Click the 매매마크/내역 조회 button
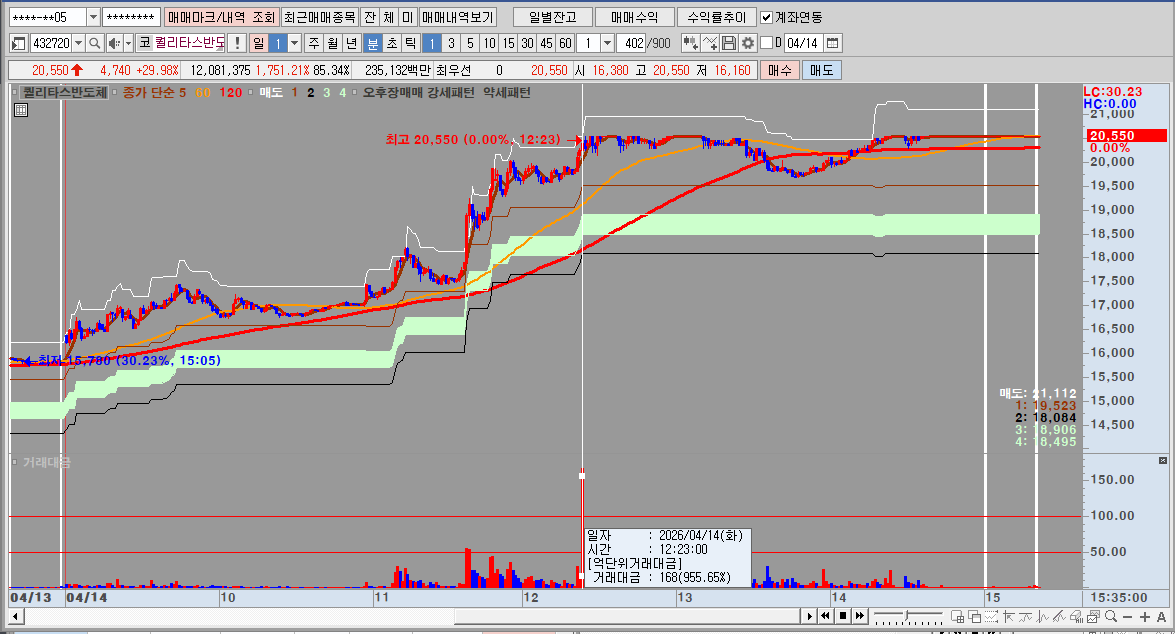Image resolution: width=1175 pixels, height=634 pixels. click(221, 17)
